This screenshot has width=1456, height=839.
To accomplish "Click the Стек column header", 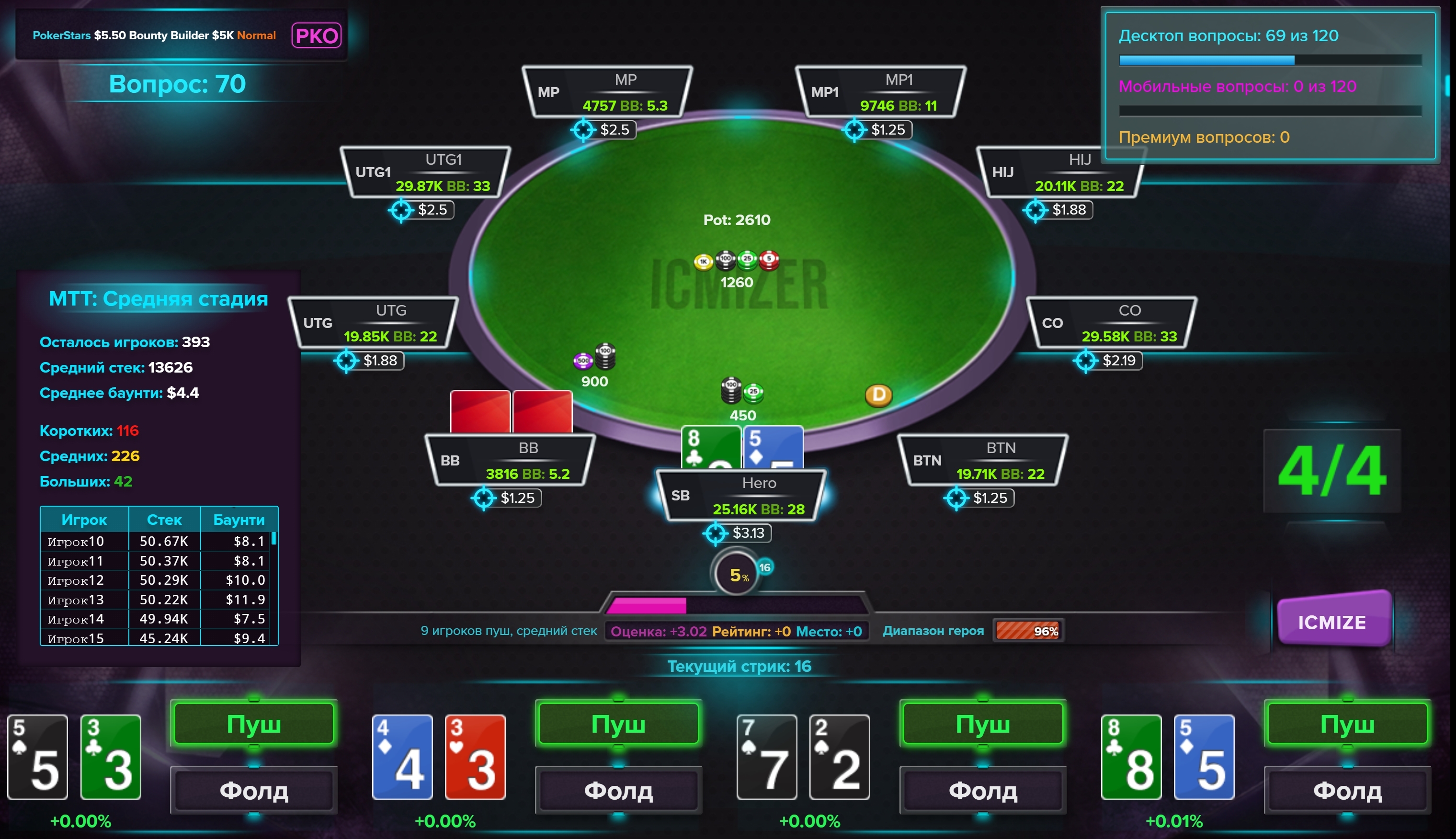I will [x=164, y=520].
